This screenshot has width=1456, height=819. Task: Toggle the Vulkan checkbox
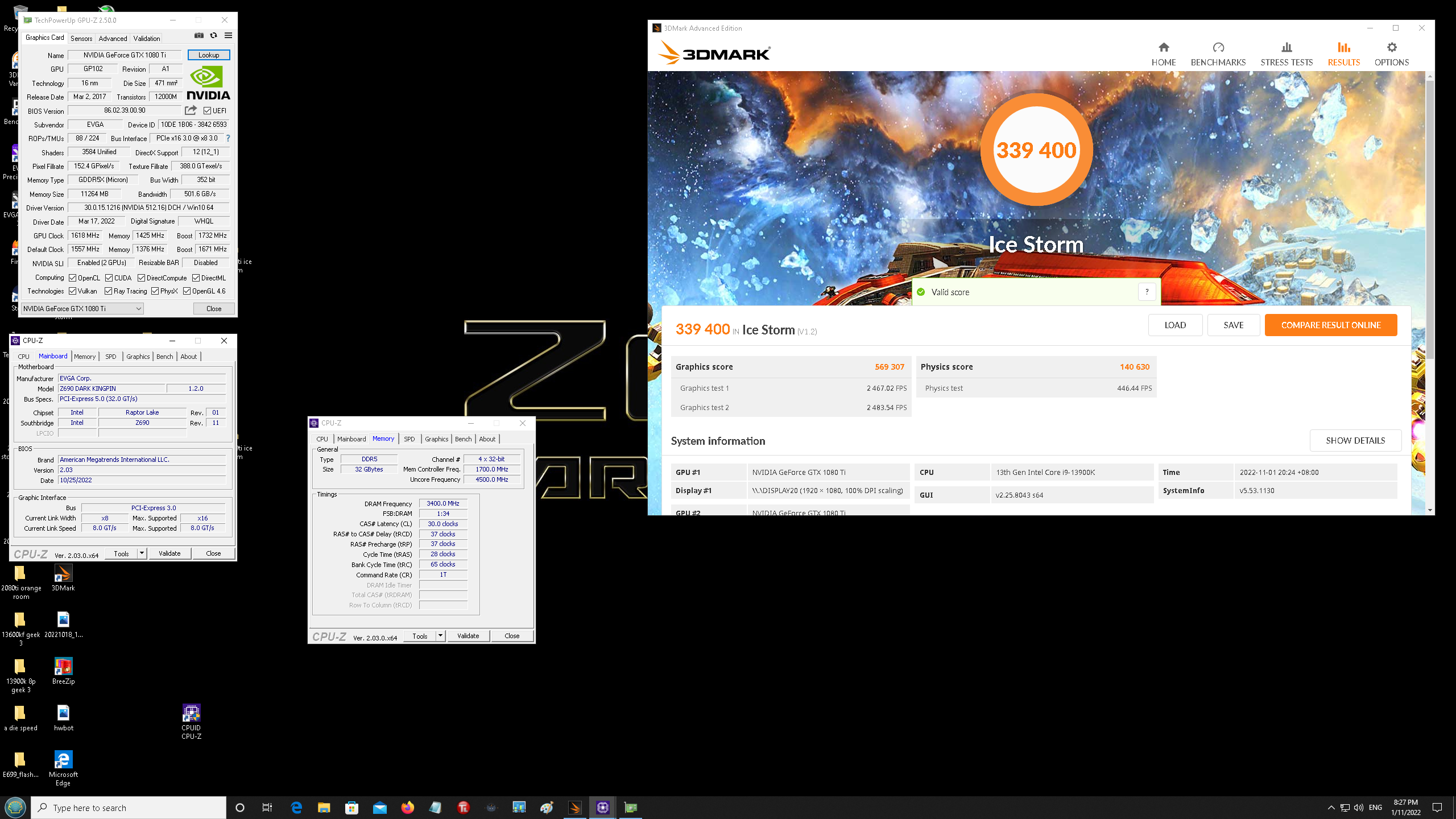[x=73, y=291]
